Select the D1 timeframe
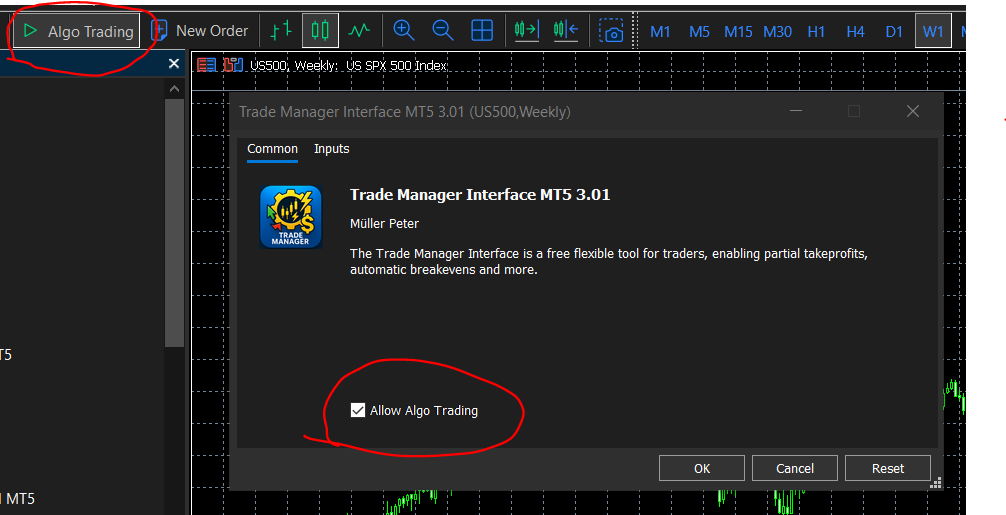Screen dimensions: 1006x515 click(x=894, y=31)
